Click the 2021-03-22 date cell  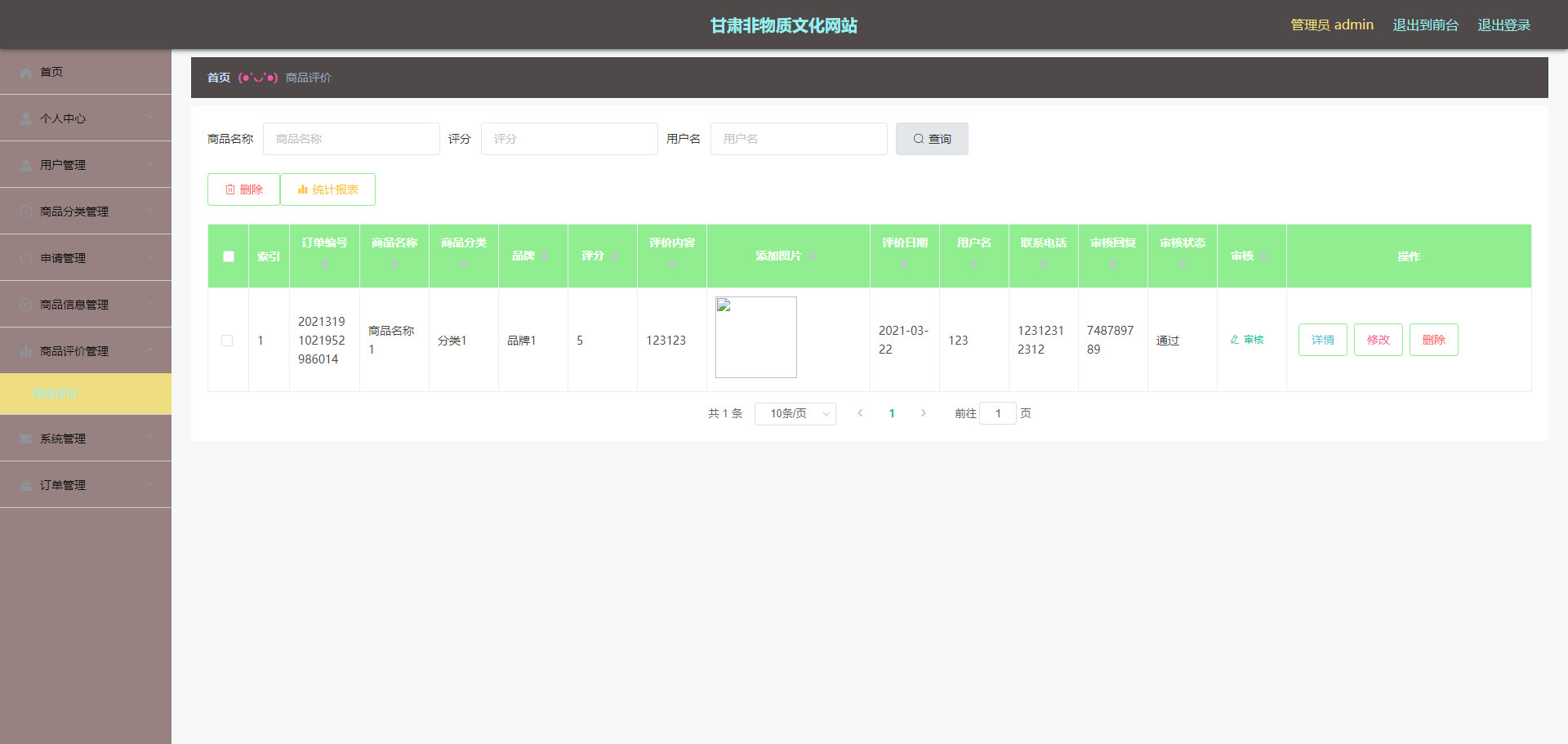[903, 340]
